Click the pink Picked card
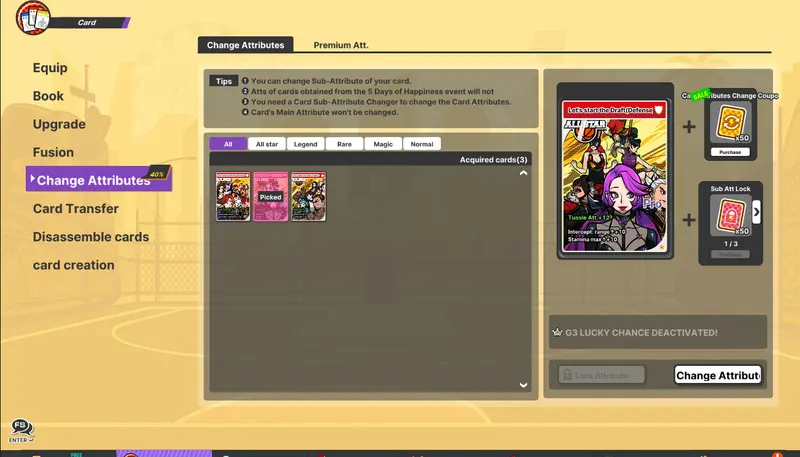 (270, 196)
